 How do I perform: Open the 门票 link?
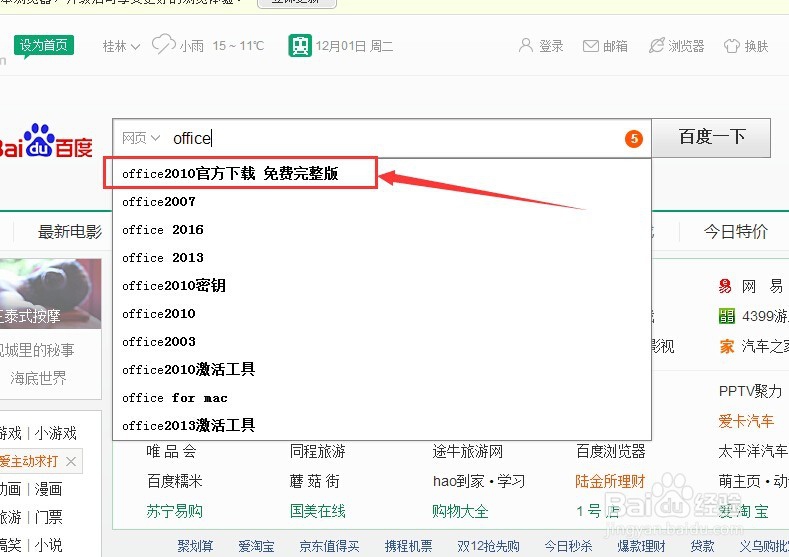(48, 517)
